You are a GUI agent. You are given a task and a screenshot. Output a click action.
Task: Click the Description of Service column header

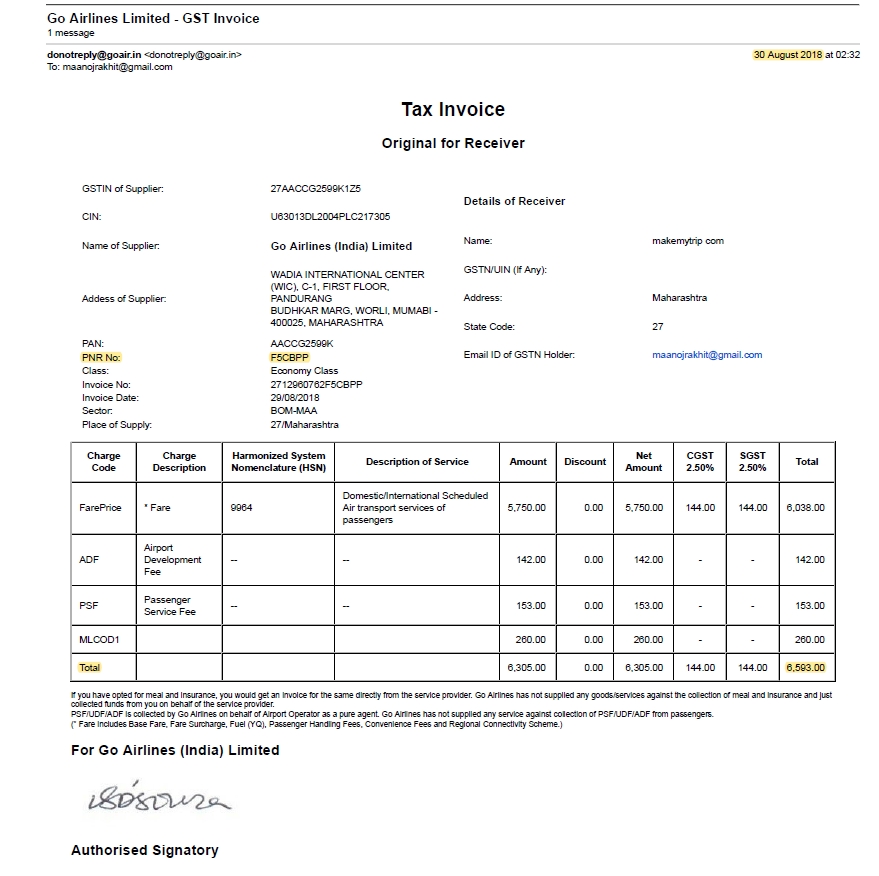(x=417, y=462)
